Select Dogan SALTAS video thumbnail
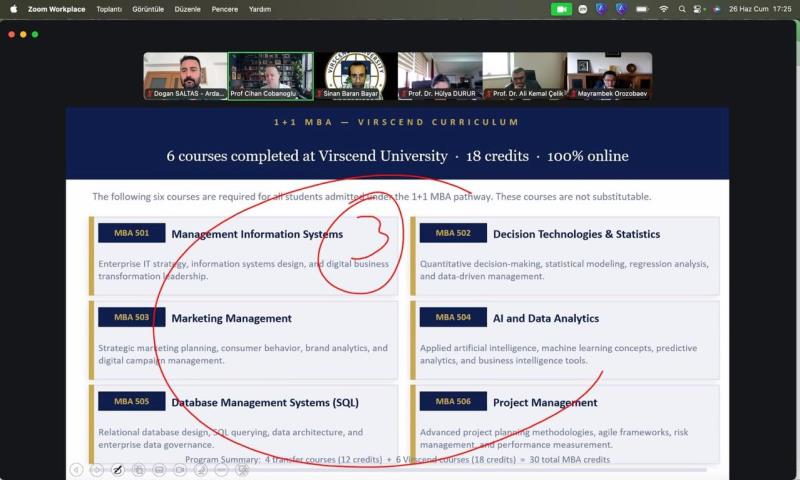 (185, 75)
